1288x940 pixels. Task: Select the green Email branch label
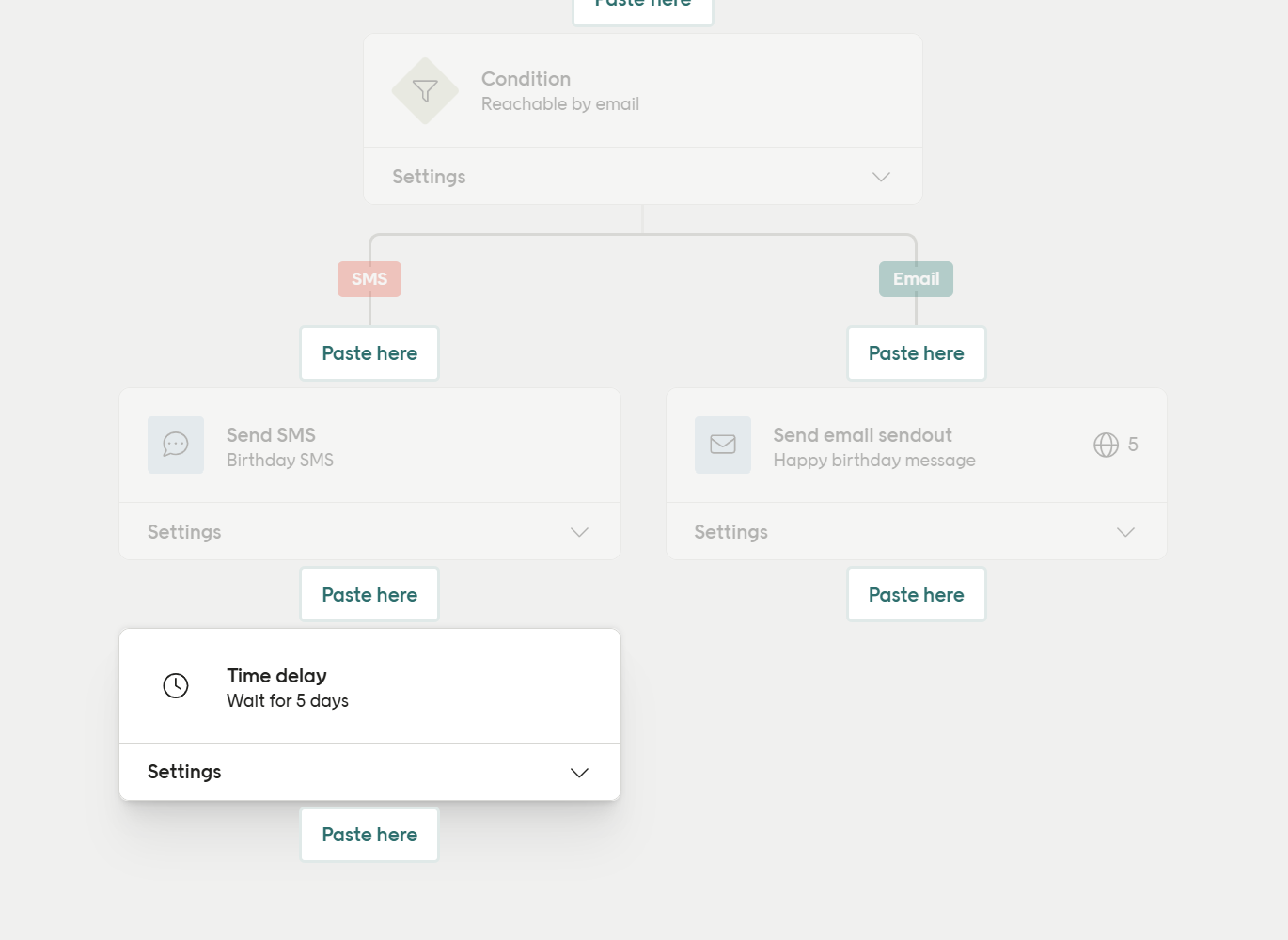pyautogui.click(x=916, y=279)
